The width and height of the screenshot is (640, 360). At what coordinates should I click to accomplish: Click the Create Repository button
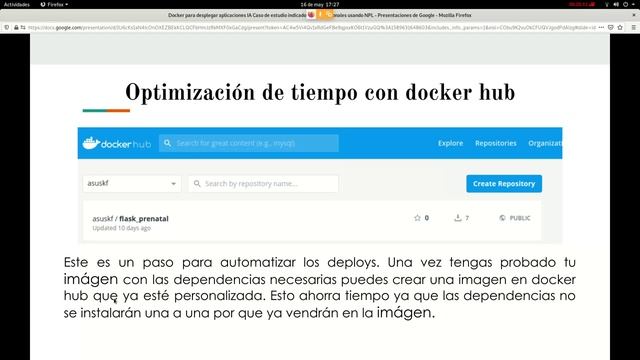click(504, 184)
